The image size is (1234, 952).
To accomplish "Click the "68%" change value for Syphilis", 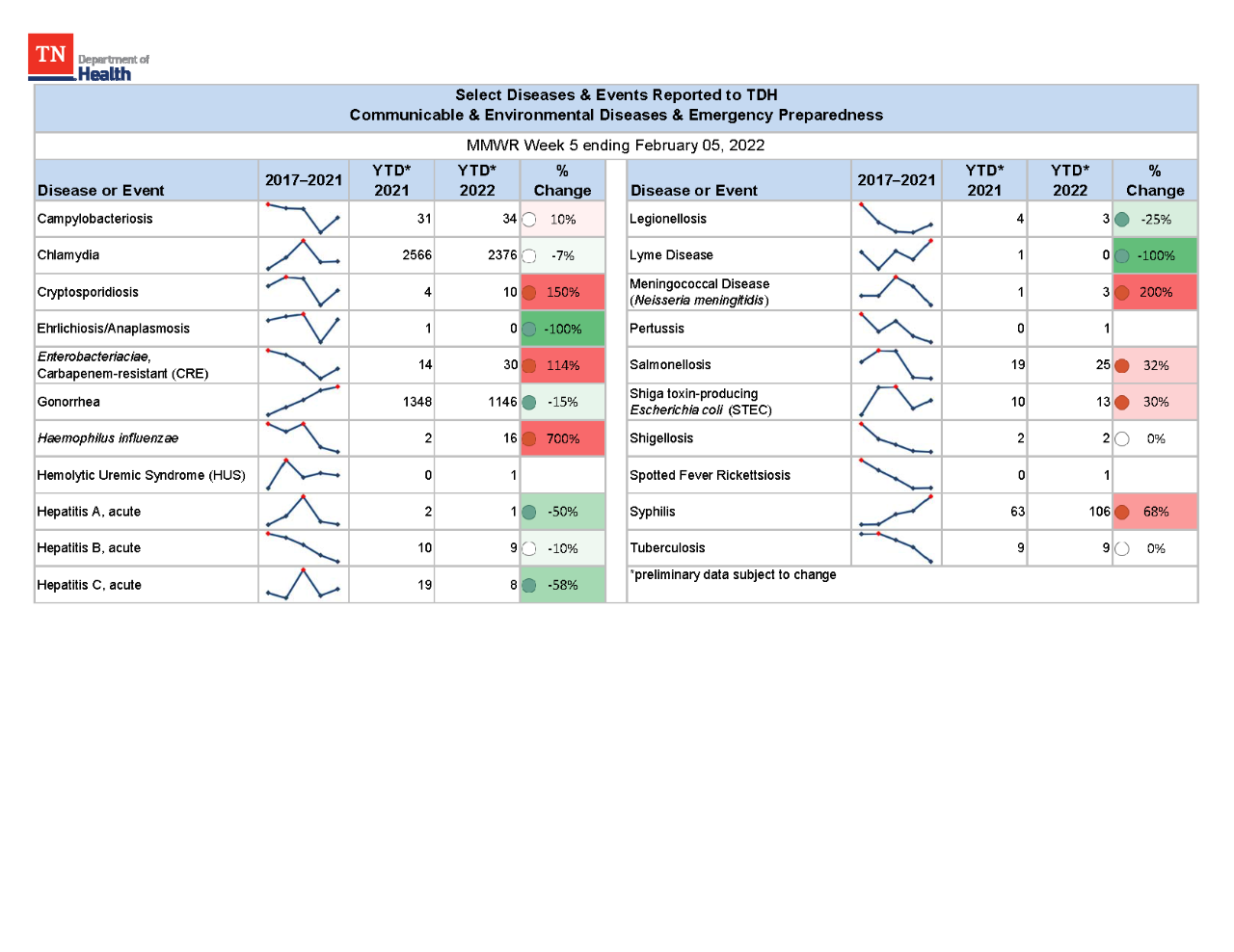I will tap(1156, 512).
